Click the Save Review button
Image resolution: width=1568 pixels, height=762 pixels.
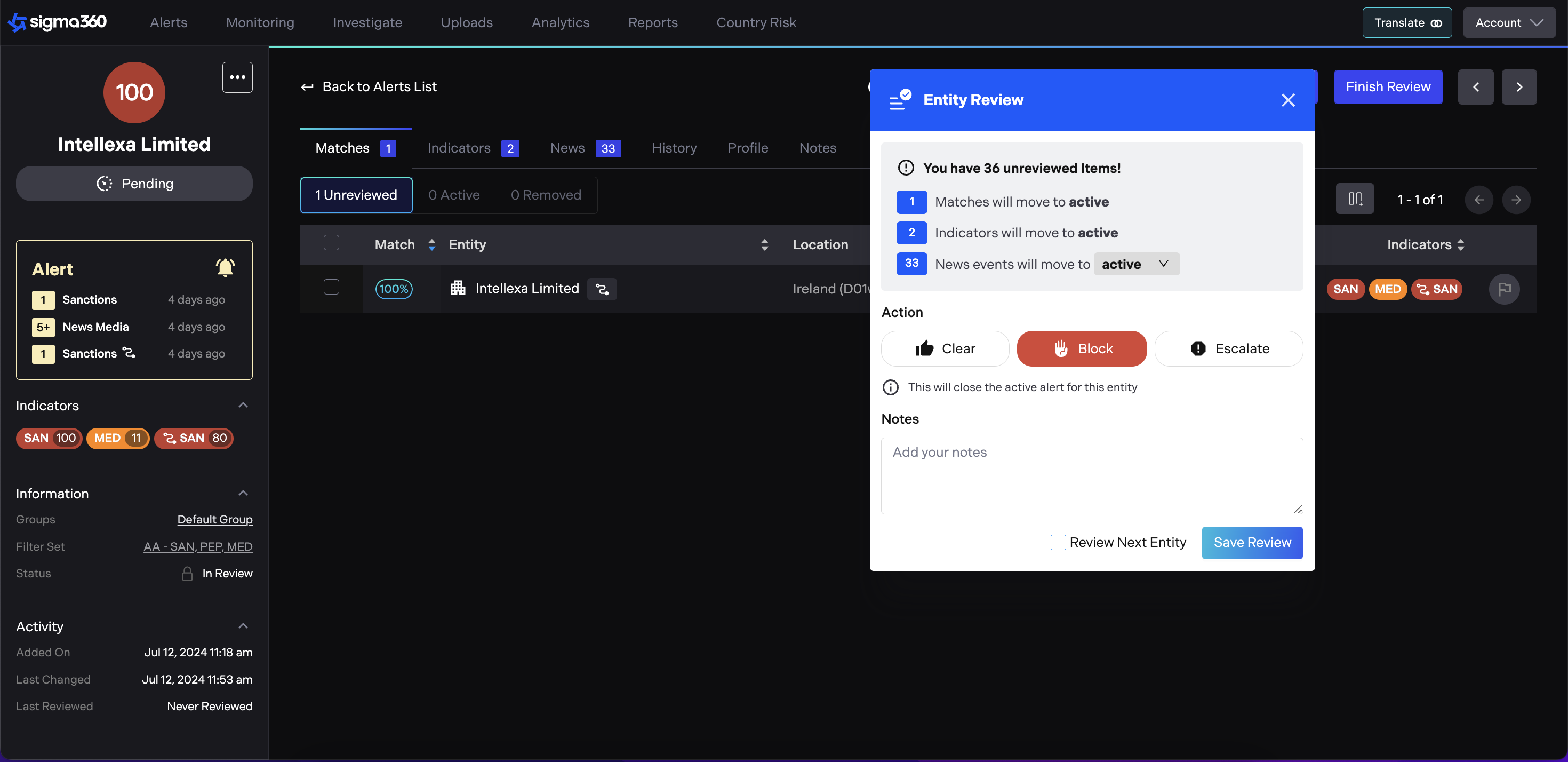pos(1252,542)
